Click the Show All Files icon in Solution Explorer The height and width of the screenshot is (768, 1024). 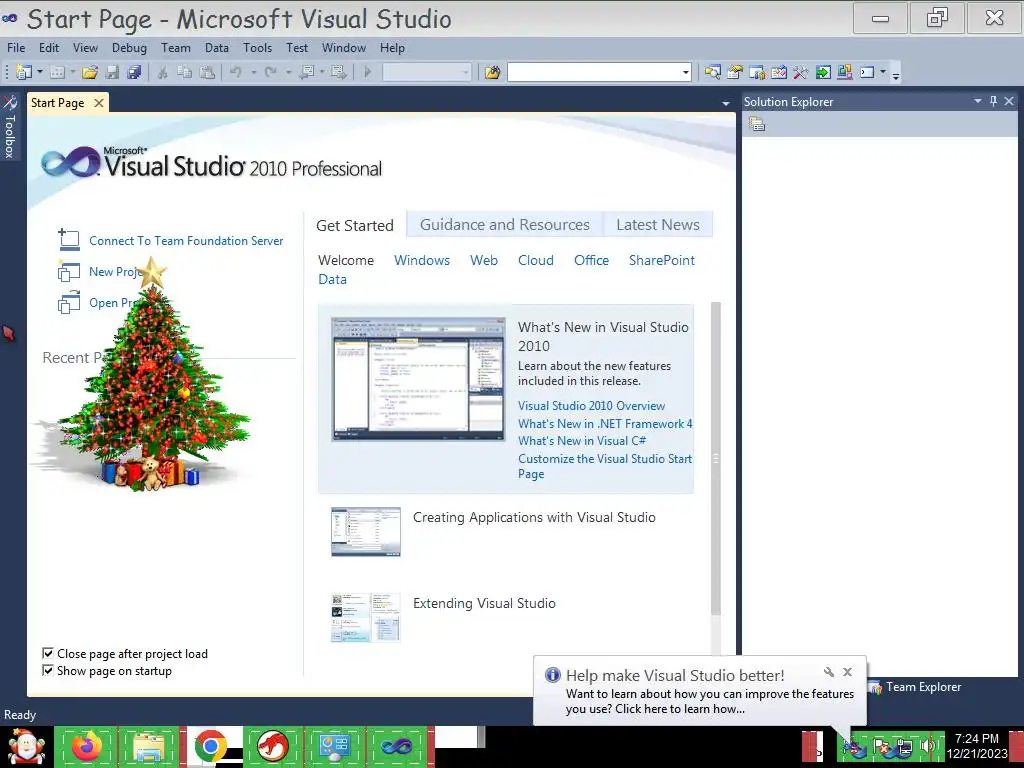(x=757, y=123)
